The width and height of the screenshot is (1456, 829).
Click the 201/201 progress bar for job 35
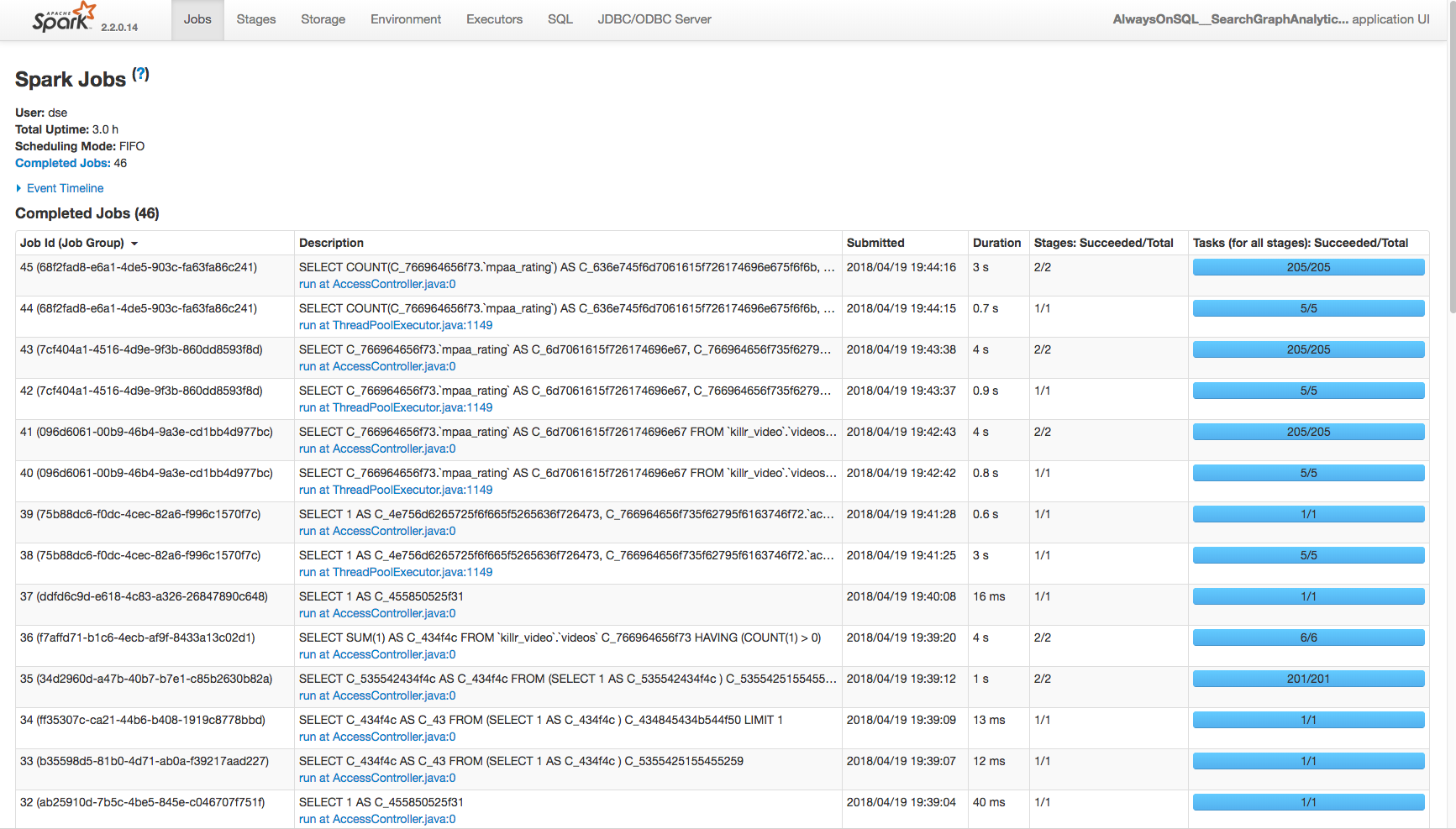(x=1308, y=679)
